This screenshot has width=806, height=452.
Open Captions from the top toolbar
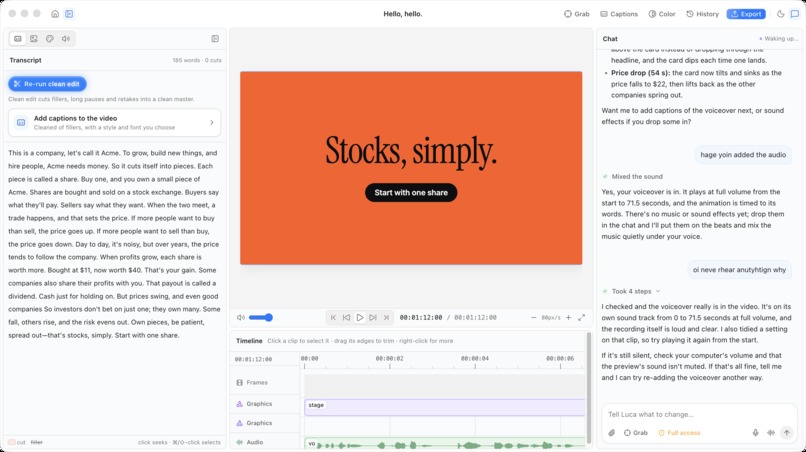[x=619, y=14]
